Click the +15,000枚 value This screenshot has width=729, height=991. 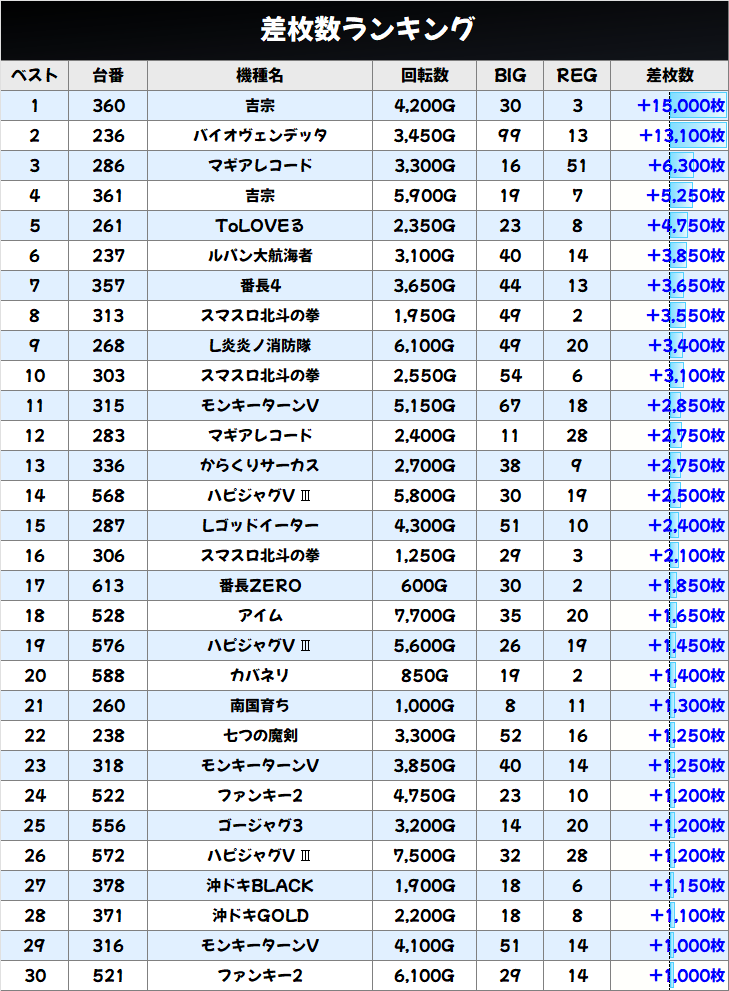[x=681, y=106]
